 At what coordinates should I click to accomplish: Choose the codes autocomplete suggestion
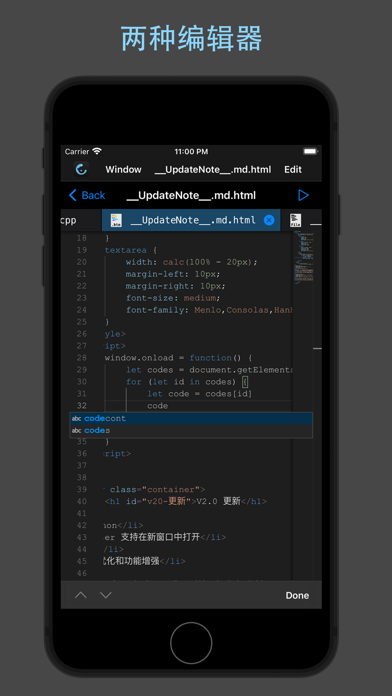pyautogui.click(x=191, y=431)
